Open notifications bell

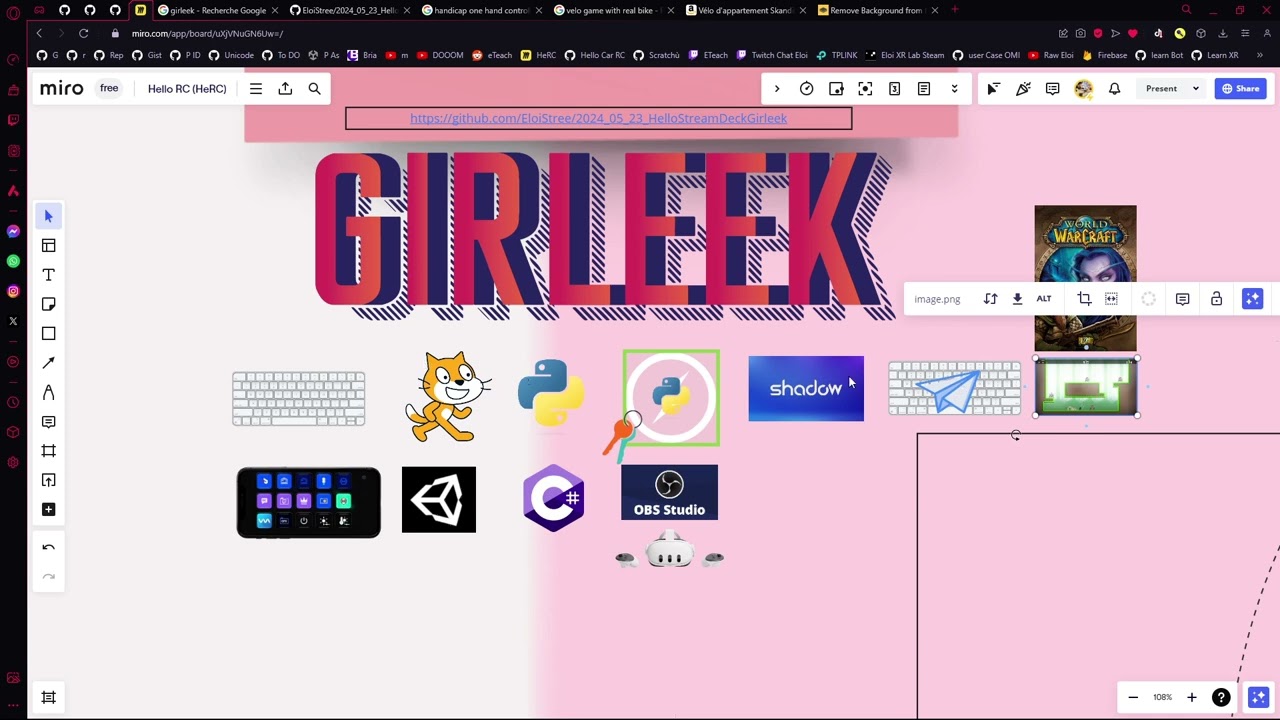click(x=1114, y=89)
